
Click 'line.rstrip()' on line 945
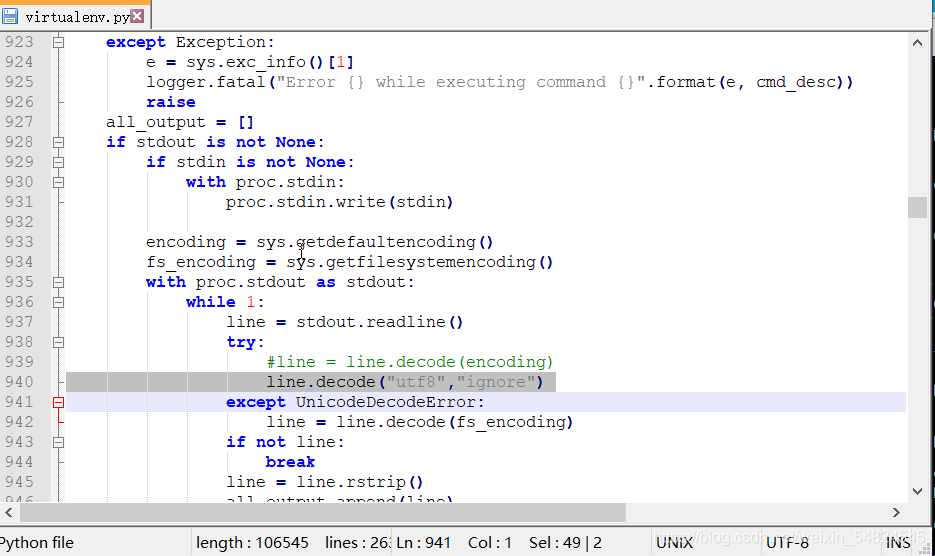360,482
